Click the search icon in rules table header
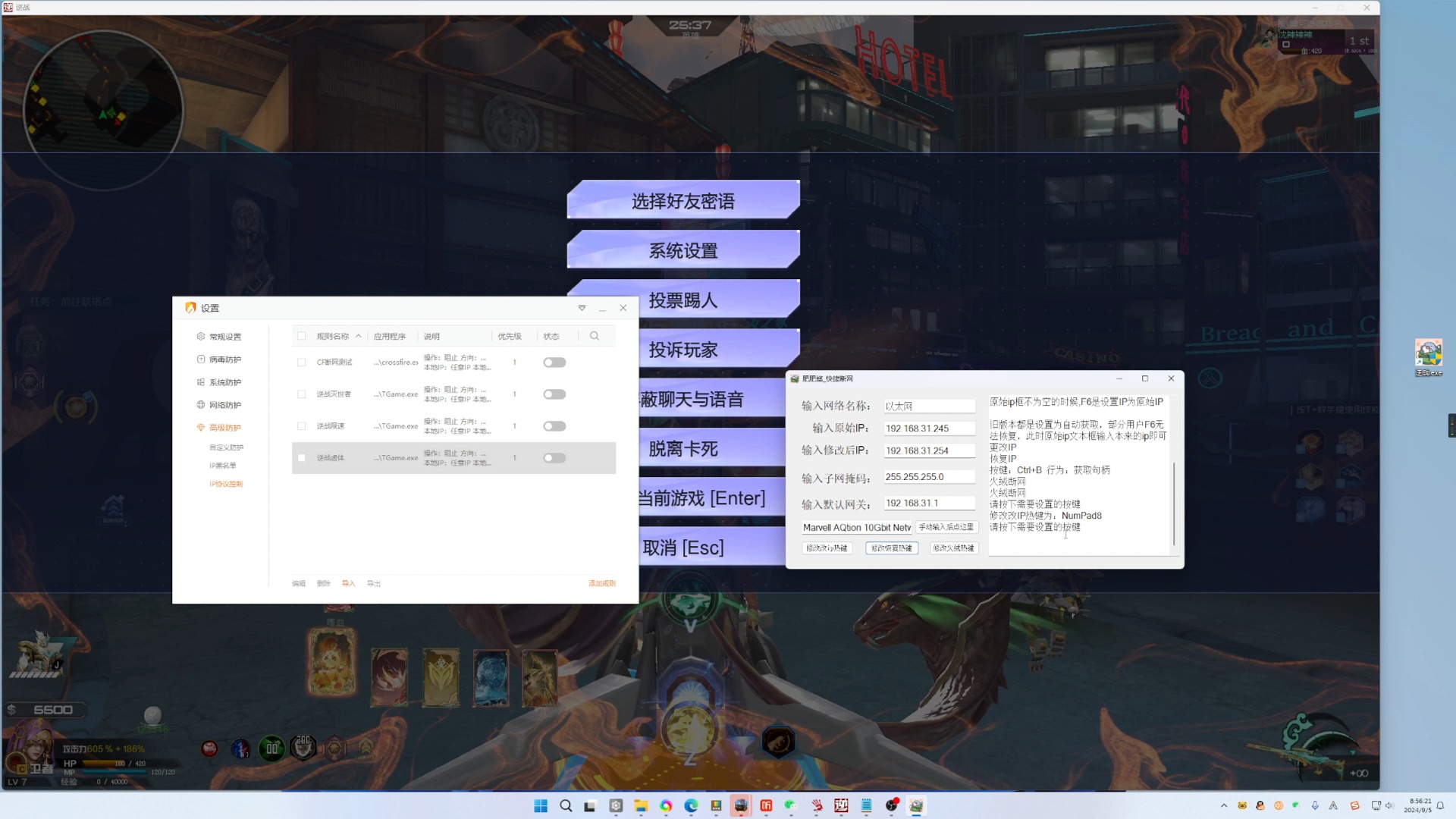Image resolution: width=1456 pixels, height=819 pixels. pos(595,336)
